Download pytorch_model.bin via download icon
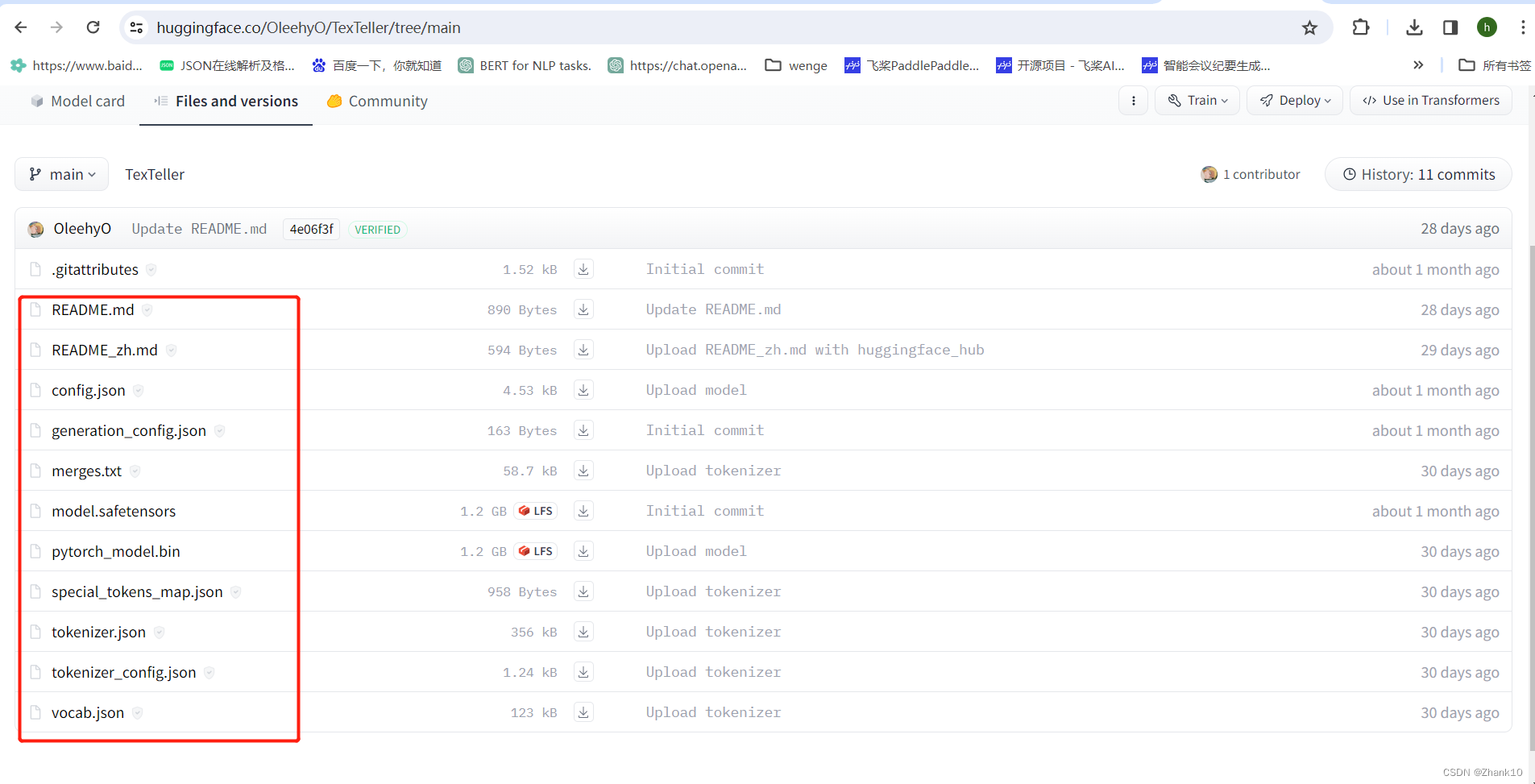This screenshot has height=784, width=1535. (583, 551)
